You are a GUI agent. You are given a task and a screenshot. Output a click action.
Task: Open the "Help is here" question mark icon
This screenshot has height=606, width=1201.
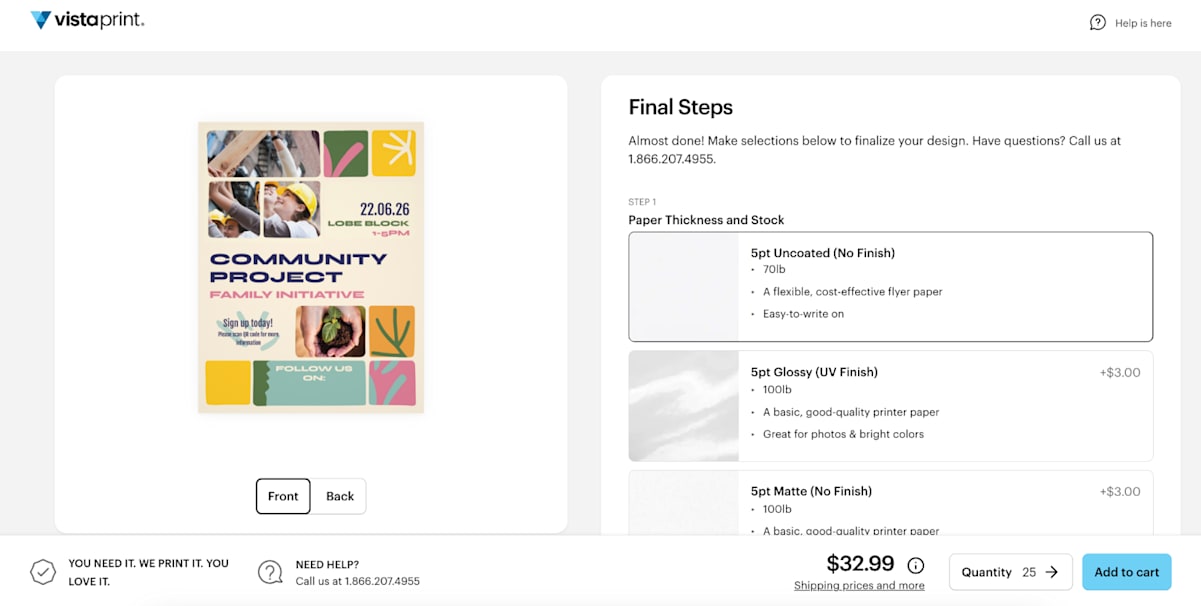1097,22
